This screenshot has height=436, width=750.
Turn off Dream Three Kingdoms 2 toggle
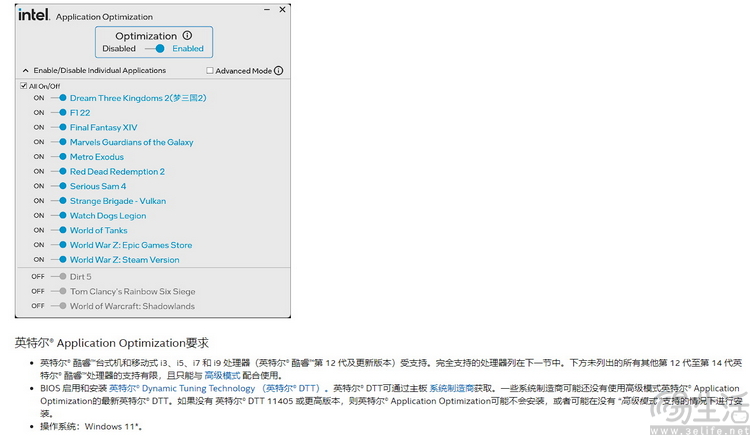59,98
